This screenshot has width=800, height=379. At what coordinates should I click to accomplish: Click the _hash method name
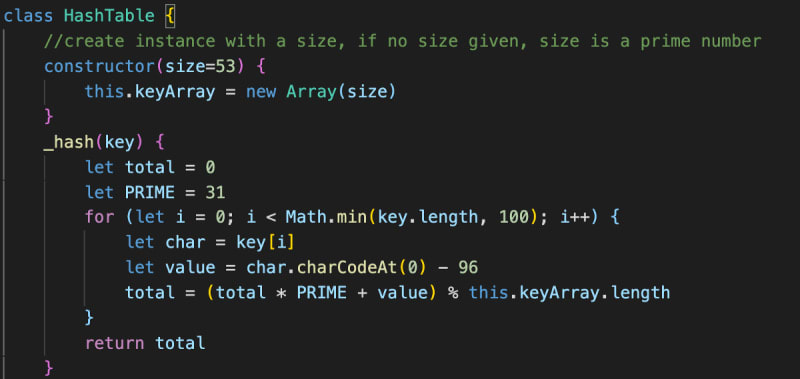click(69, 142)
